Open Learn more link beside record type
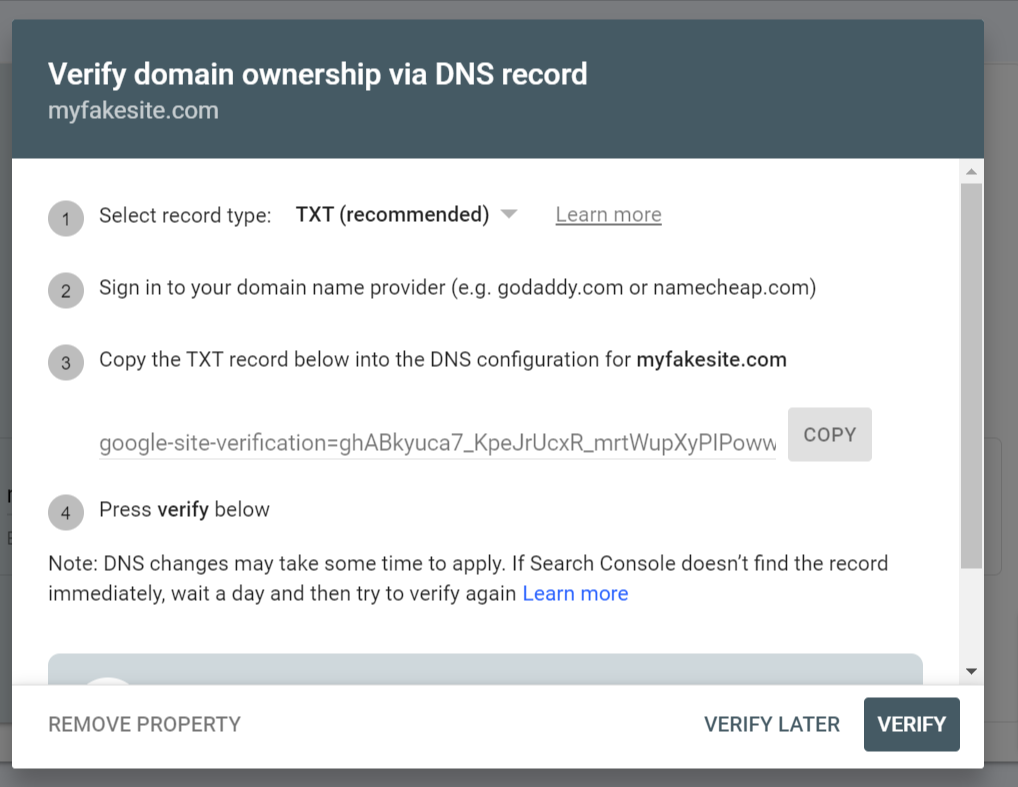This screenshot has width=1018, height=787. click(x=608, y=215)
